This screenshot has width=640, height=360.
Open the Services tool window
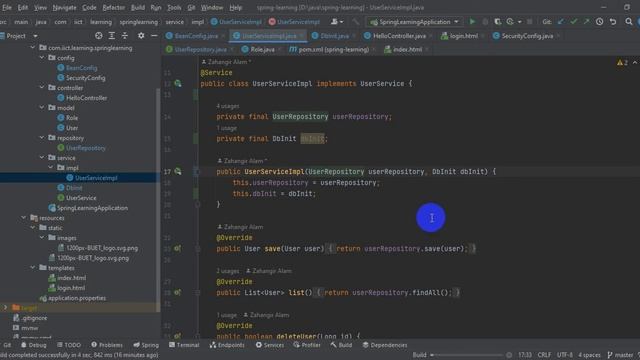(270, 345)
